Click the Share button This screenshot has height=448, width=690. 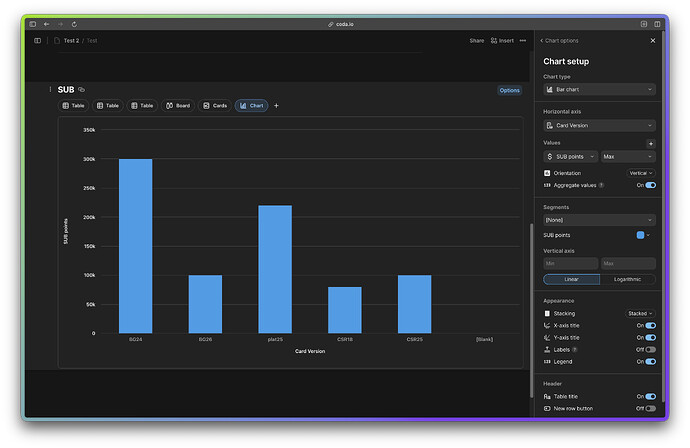coord(477,41)
